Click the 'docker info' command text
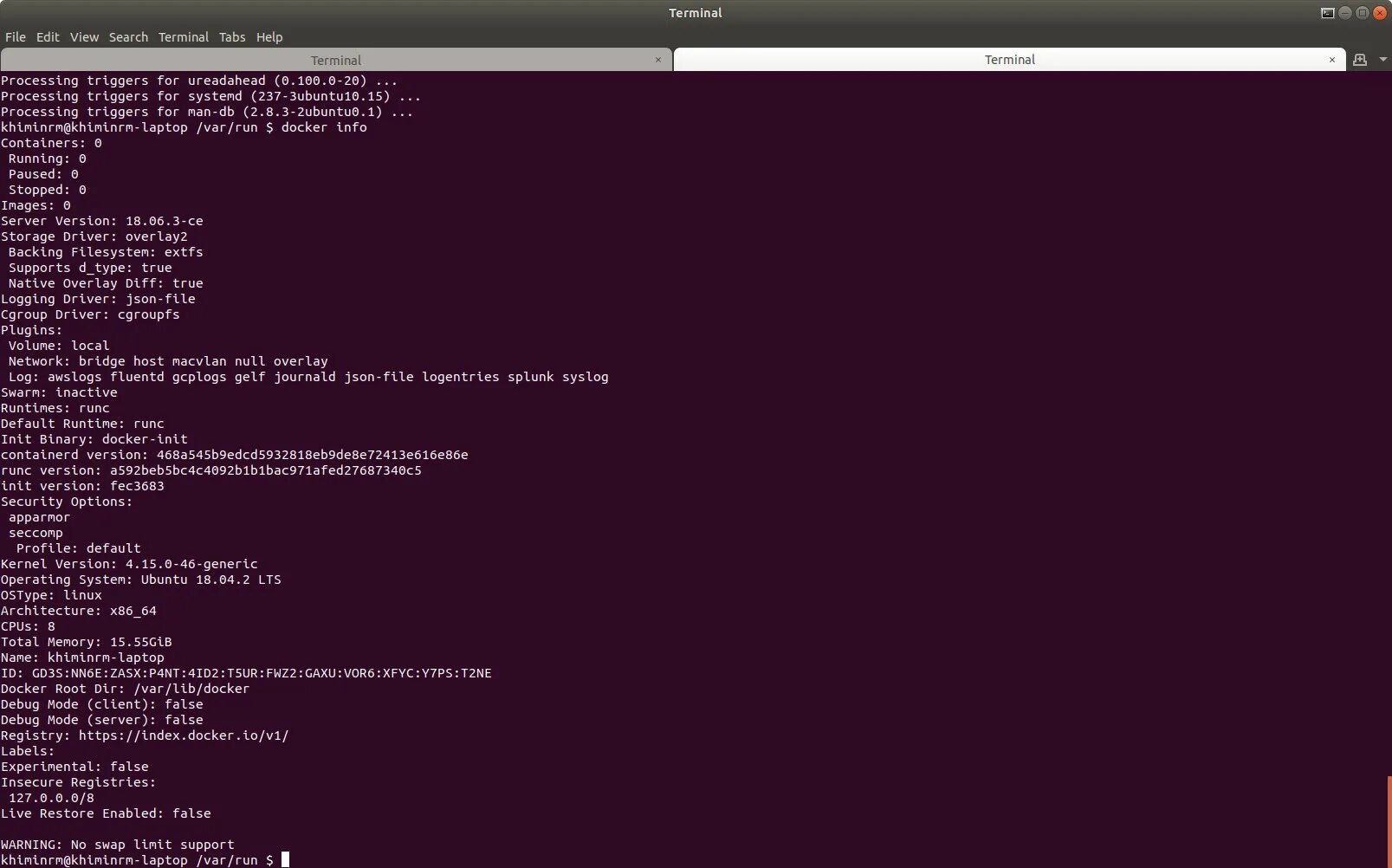Viewport: 1392px width, 868px height. (324, 127)
